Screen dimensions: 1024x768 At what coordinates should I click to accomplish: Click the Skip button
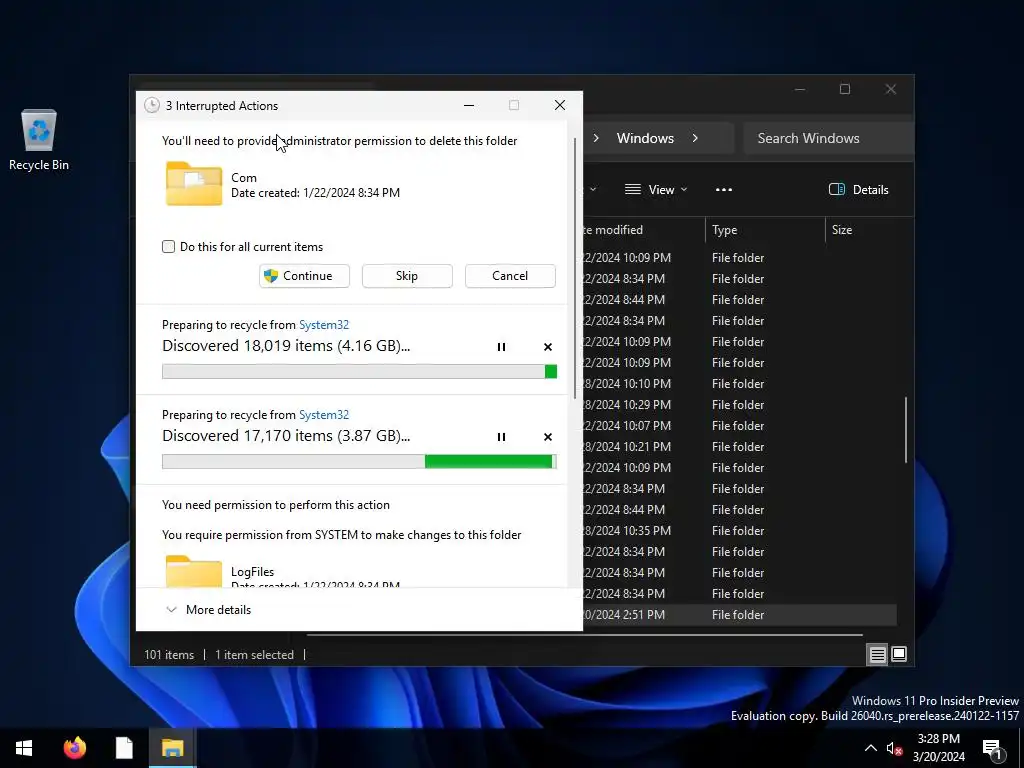coord(407,276)
